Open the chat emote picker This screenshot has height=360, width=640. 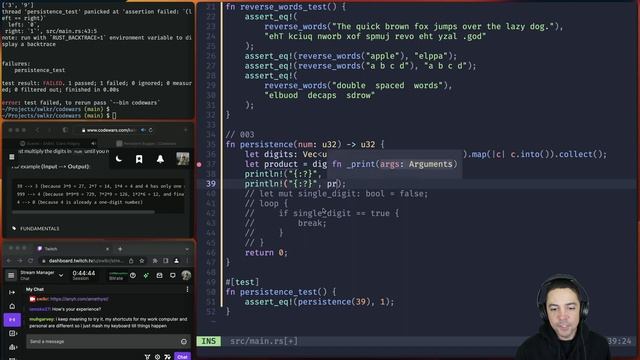184,341
